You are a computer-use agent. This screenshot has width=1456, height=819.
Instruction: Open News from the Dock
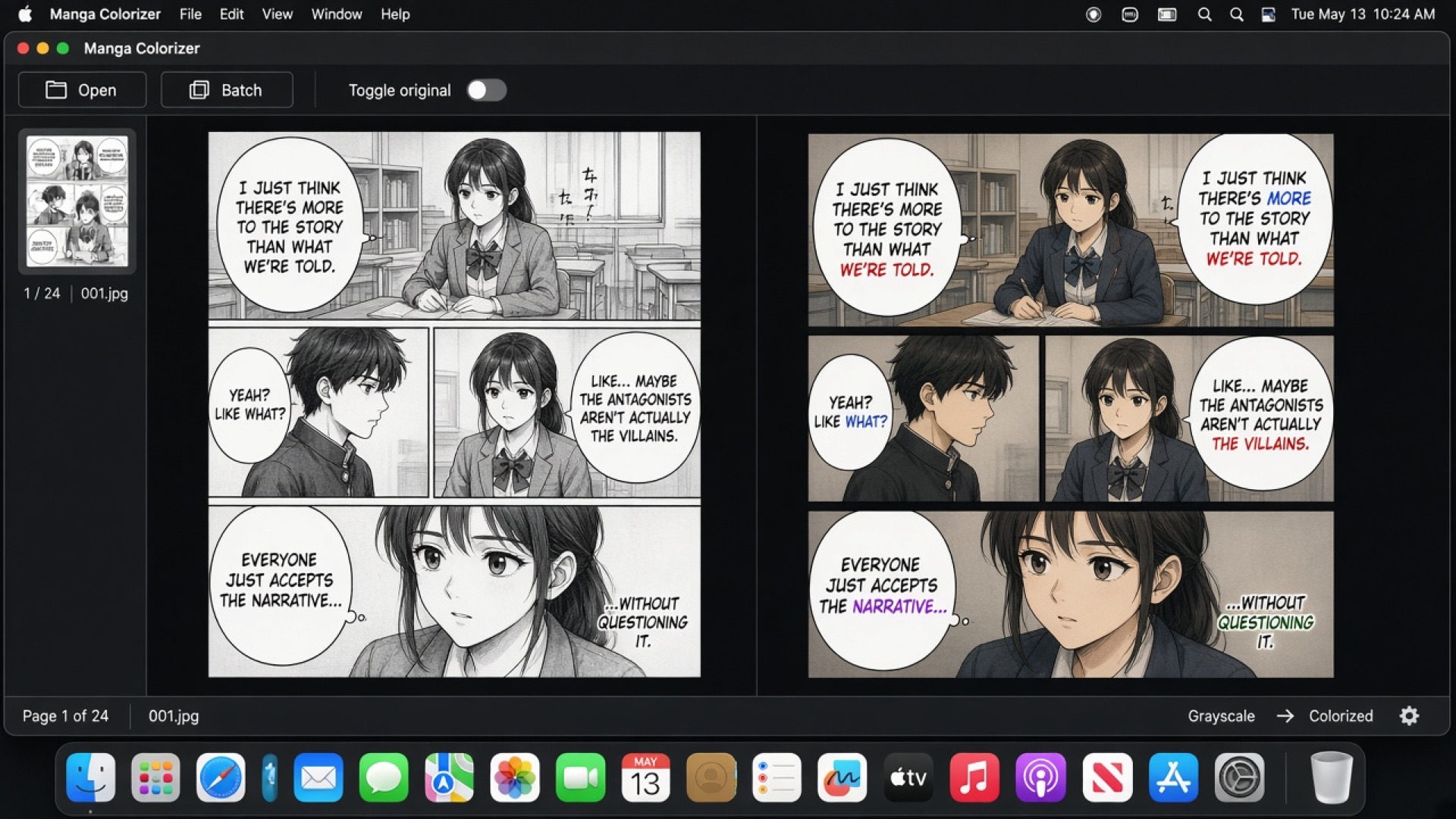point(1107,777)
